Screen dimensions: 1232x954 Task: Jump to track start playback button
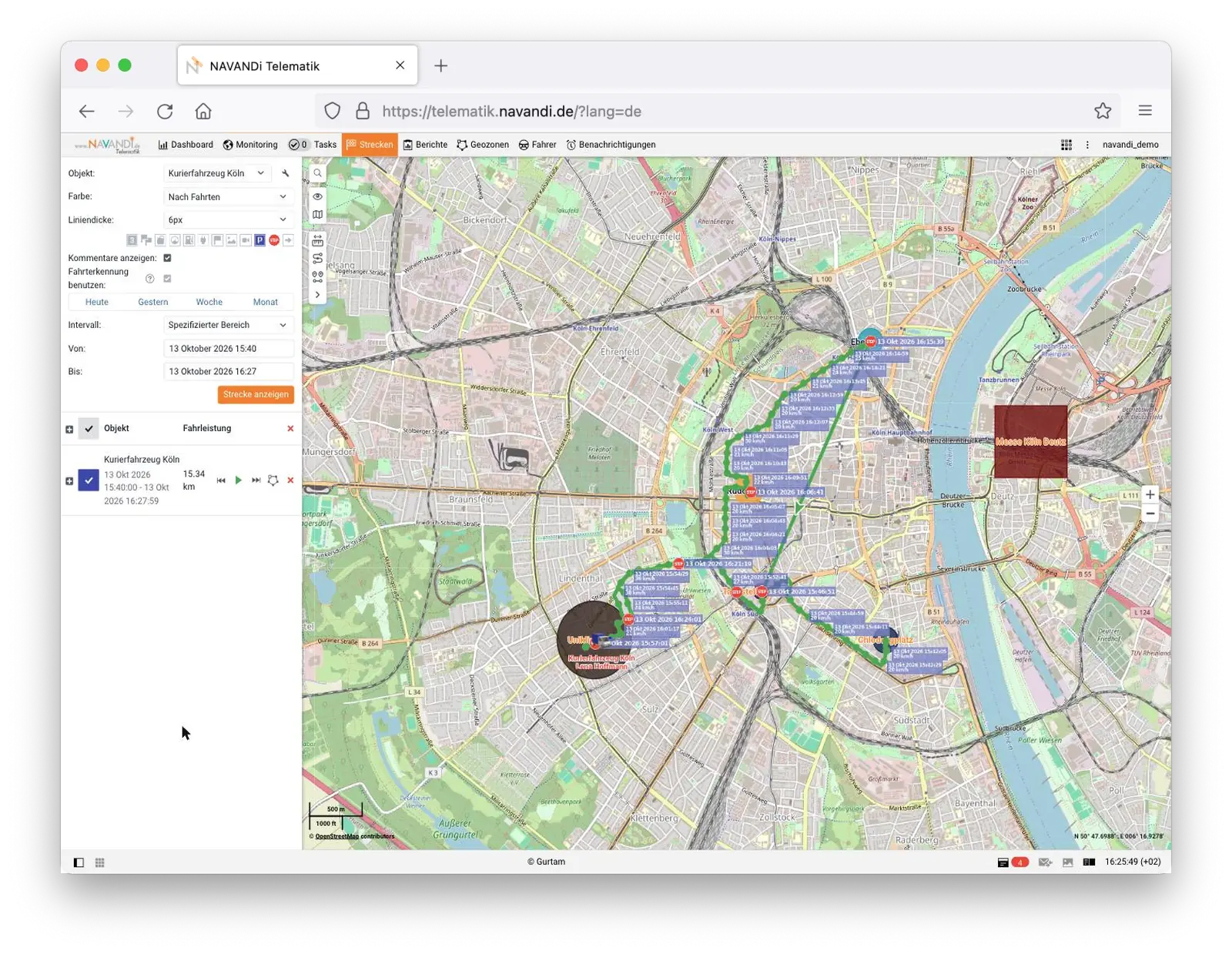click(221, 480)
